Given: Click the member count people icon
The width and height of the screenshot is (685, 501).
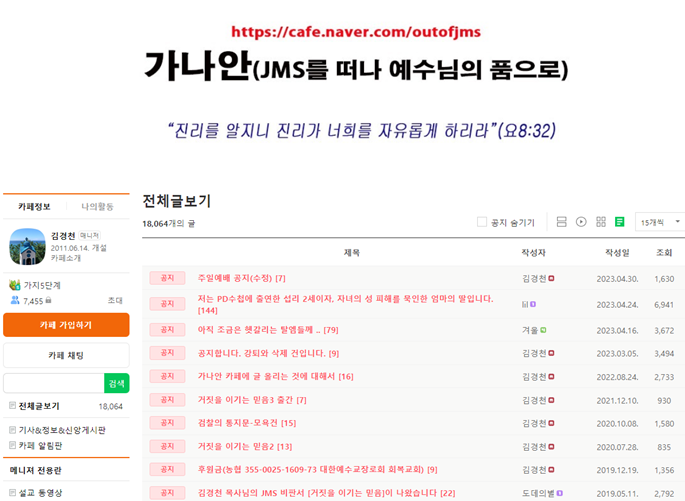Looking at the screenshot, I should point(15,300).
